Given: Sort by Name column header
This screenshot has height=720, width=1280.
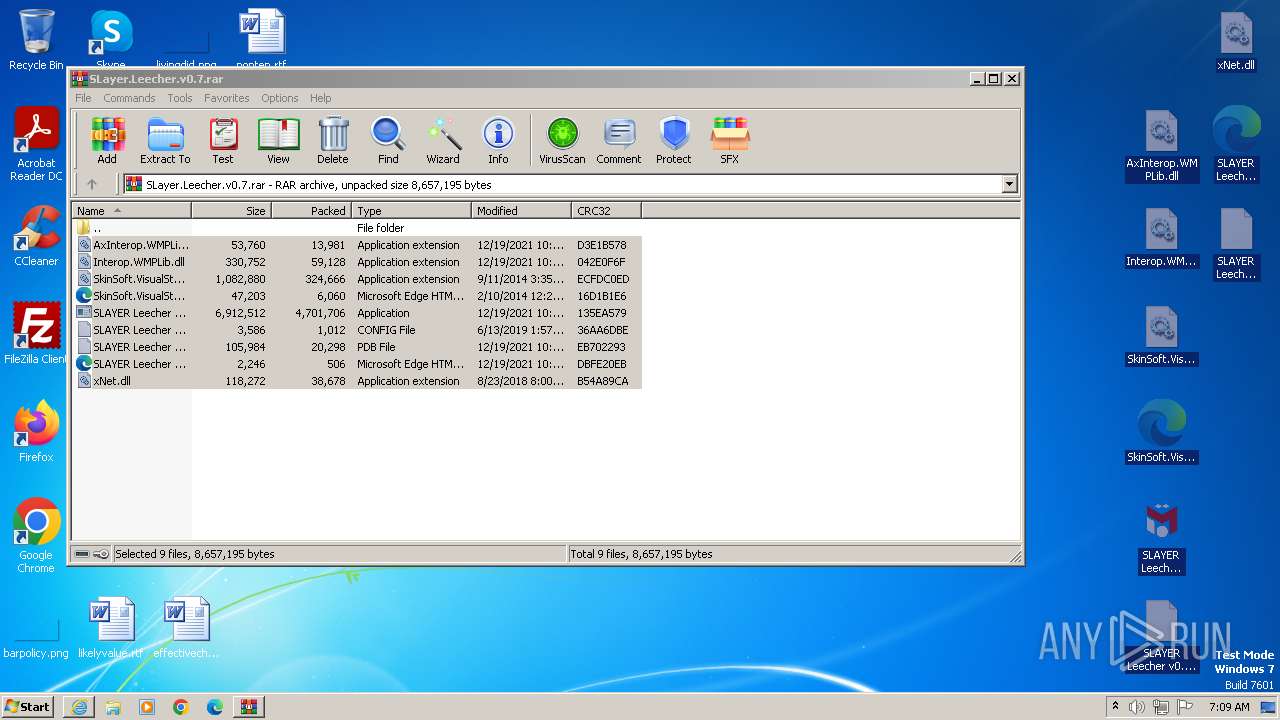Looking at the screenshot, I should pos(131,211).
